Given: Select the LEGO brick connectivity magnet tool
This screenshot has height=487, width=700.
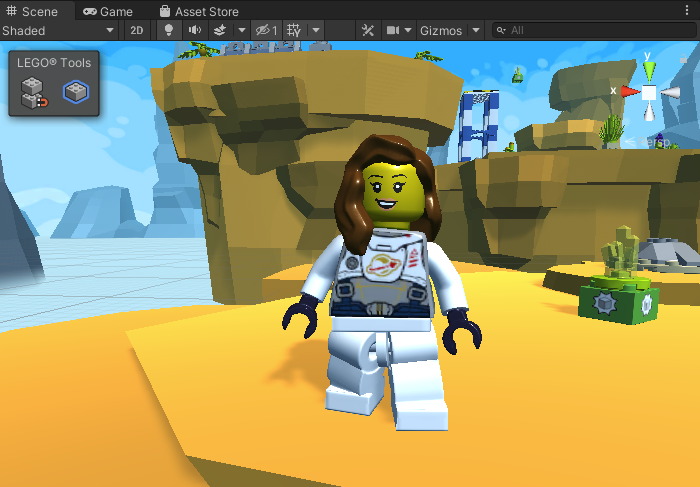Looking at the screenshot, I should coord(35,93).
